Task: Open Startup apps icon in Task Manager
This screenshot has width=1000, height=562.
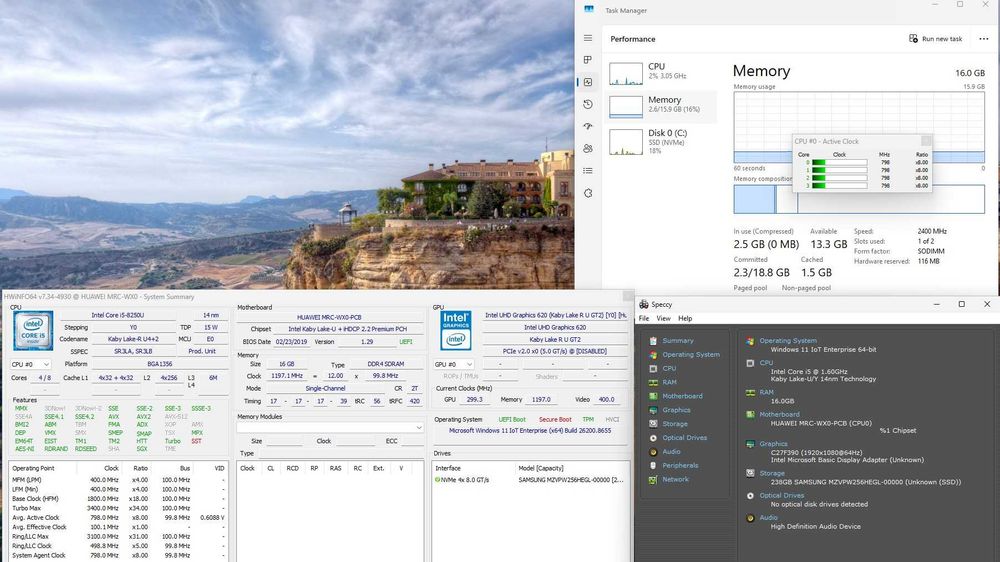Action: click(x=588, y=126)
